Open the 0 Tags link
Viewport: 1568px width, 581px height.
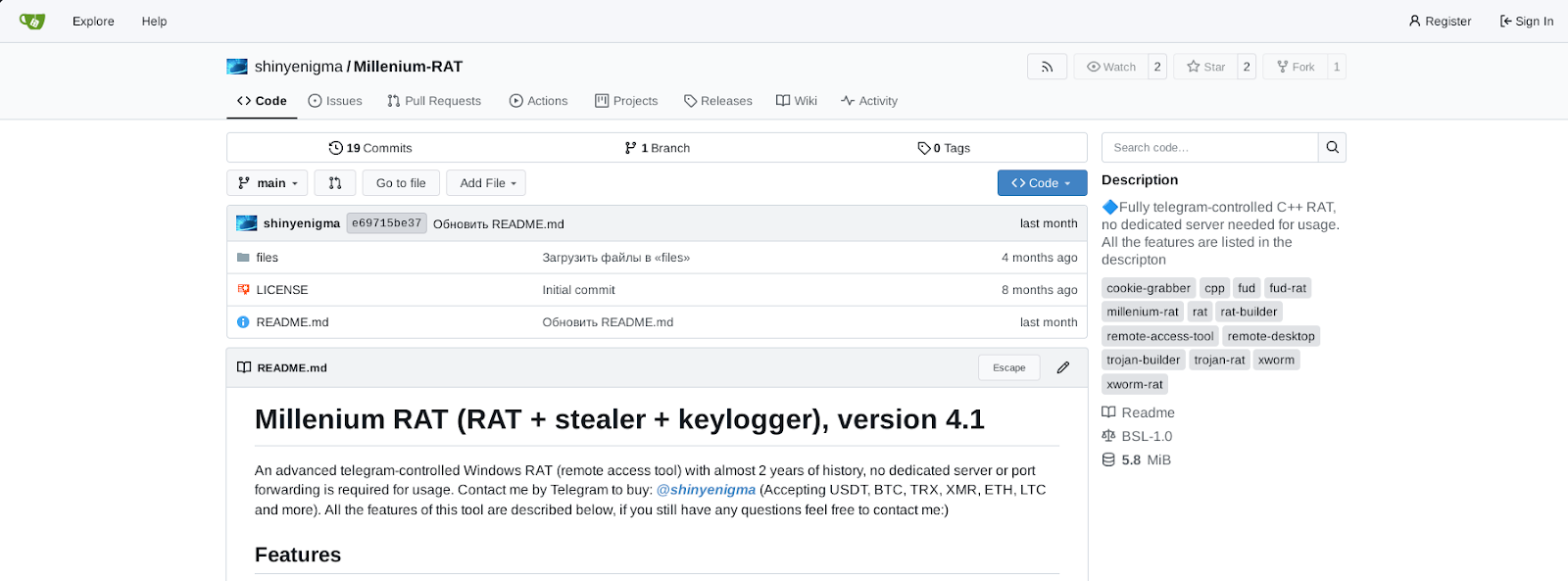coord(944,148)
